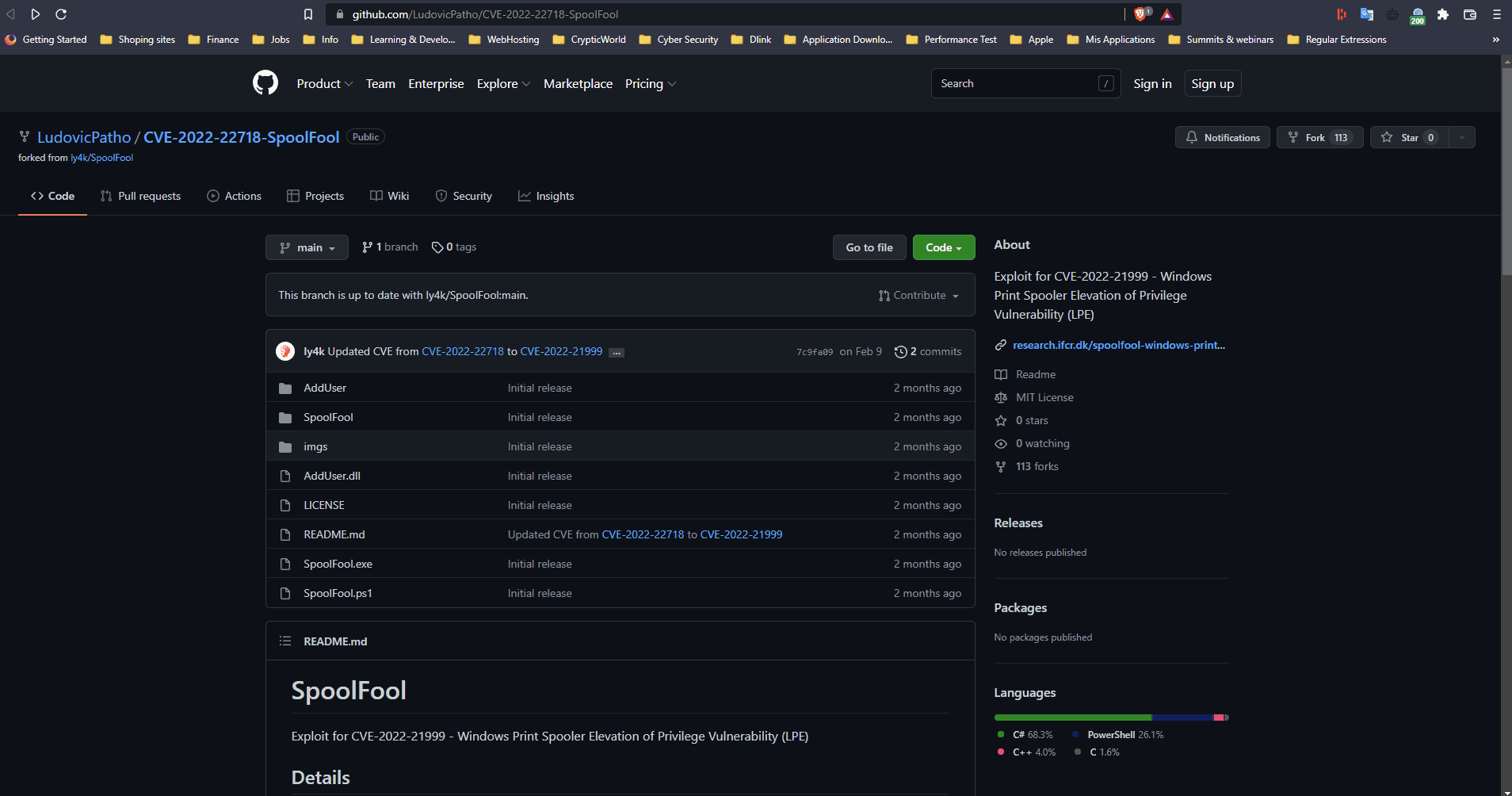Click the SpoolFool.exe file icon
1512x796 pixels.
tap(285, 564)
